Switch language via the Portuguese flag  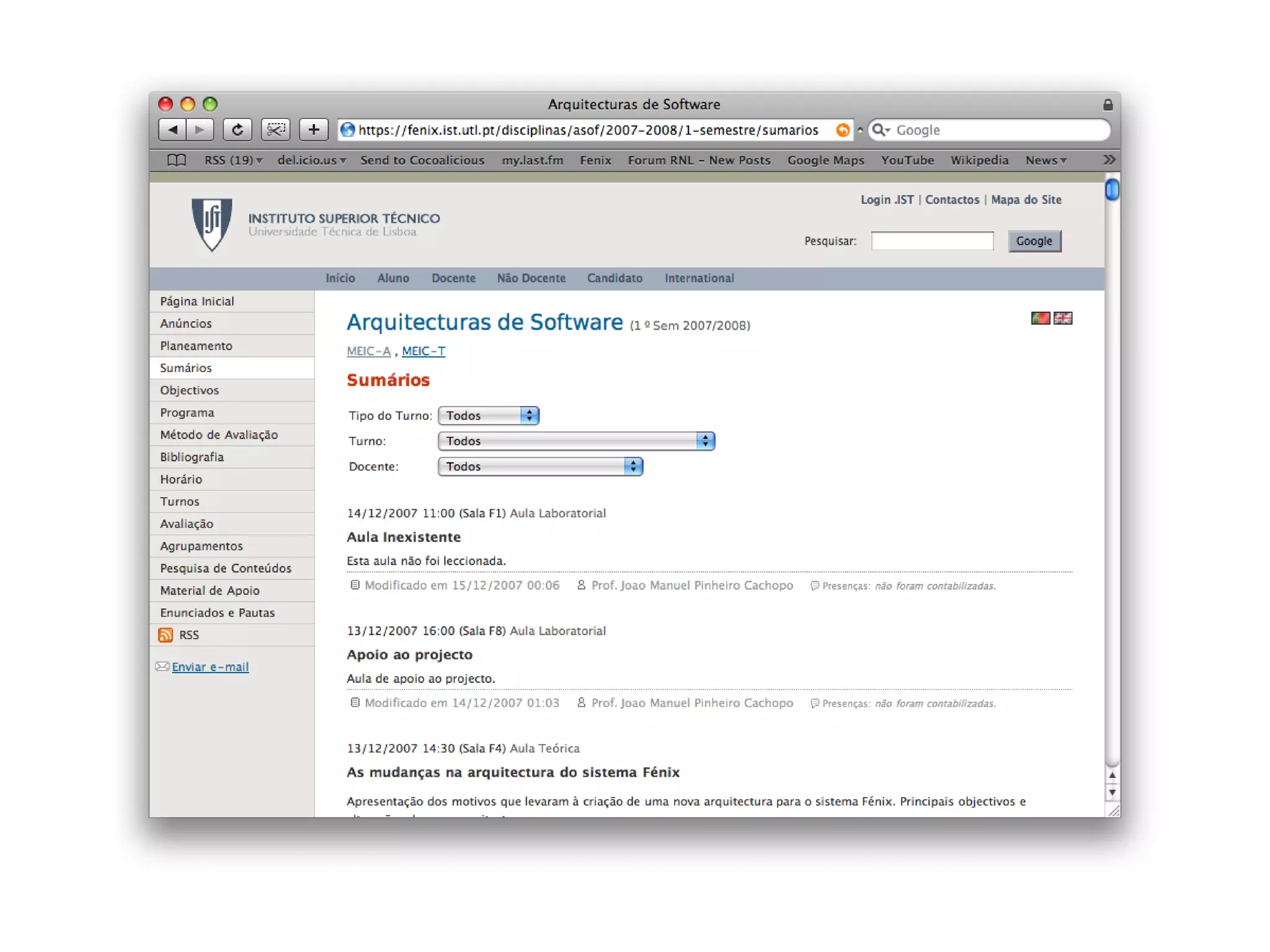pyautogui.click(x=1040, y=318)
